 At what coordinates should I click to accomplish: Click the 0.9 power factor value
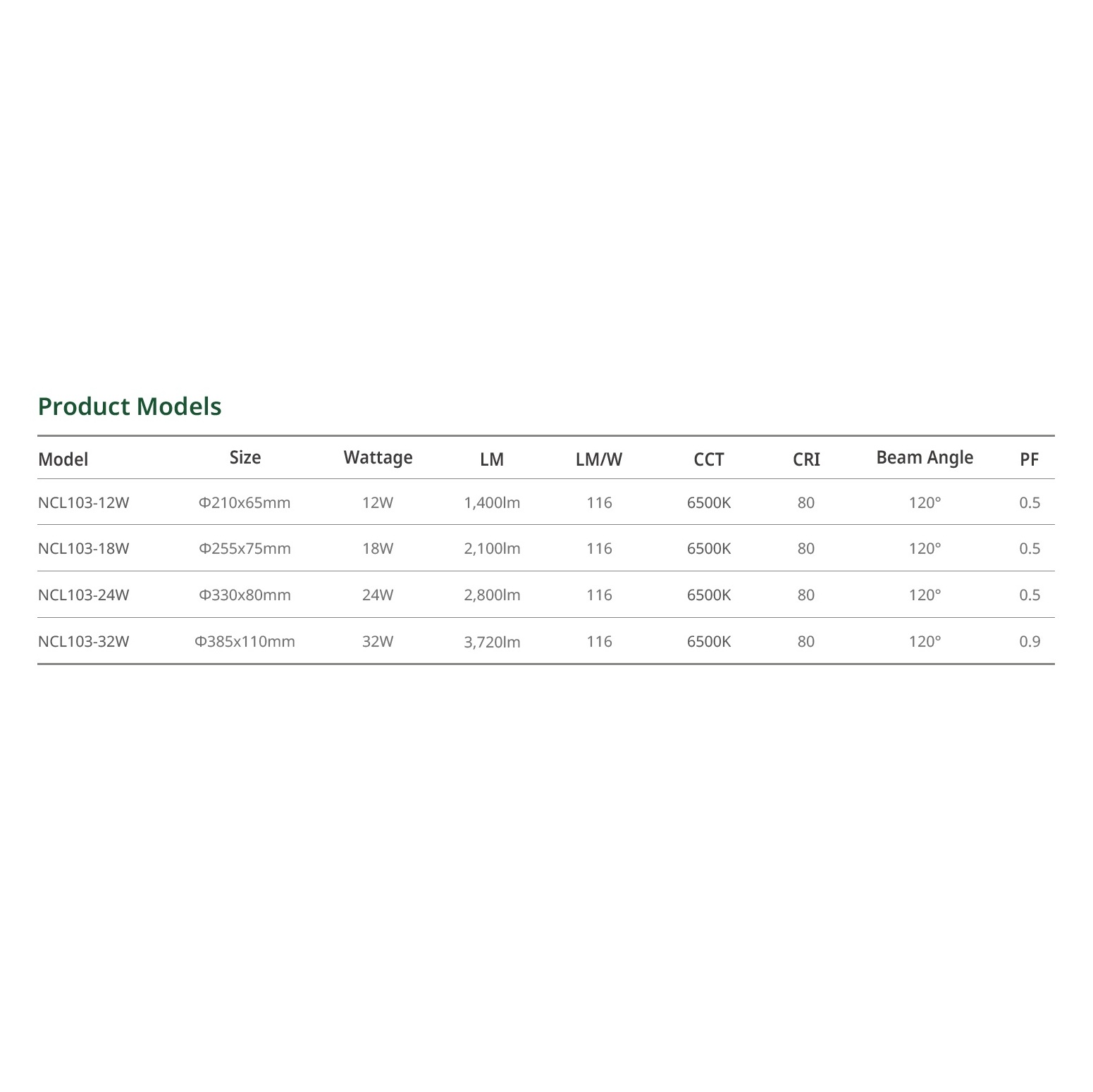1030,642
